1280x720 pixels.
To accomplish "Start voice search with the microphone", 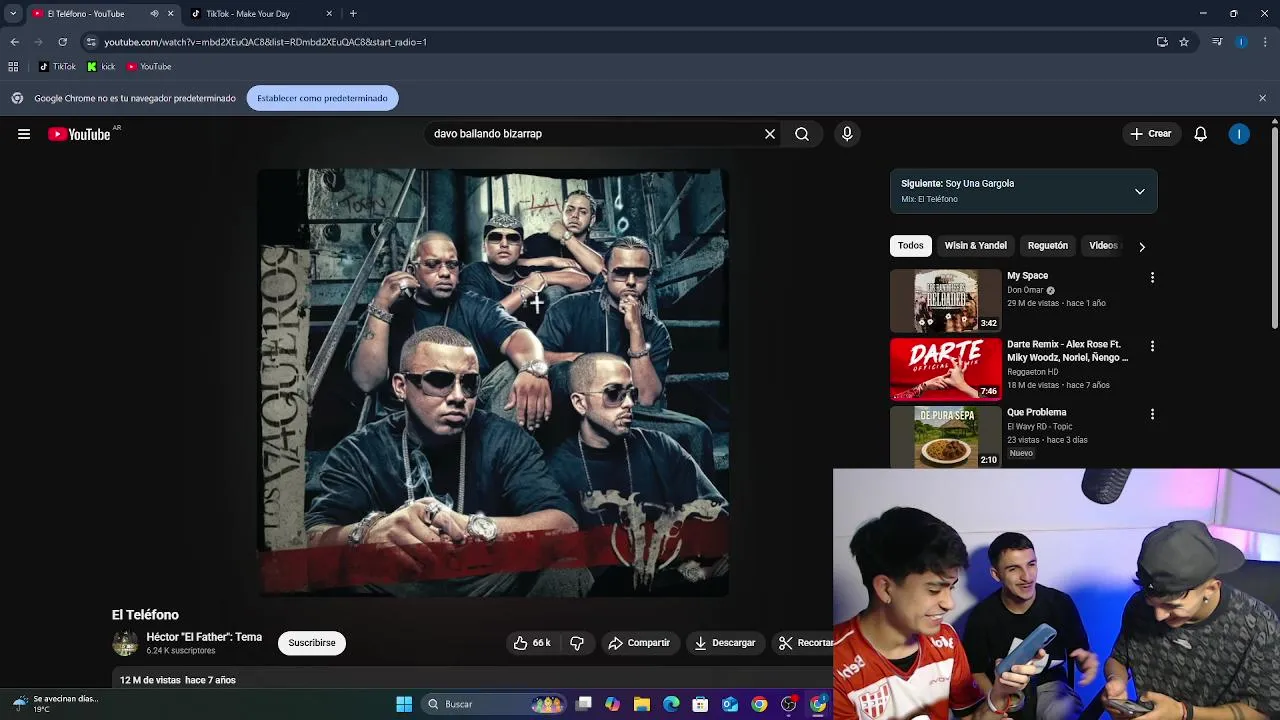I will coord(847,134).
